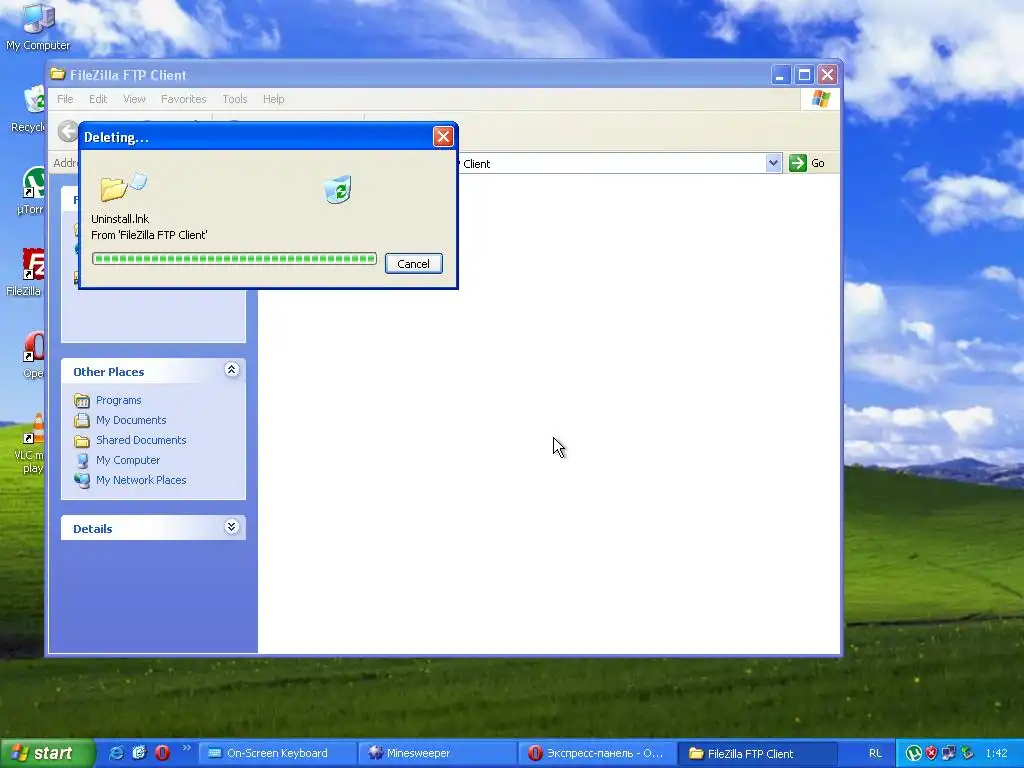Select the My Computer desktop icon
Image resolution: width=1024 pixels, height=768 pixels.
click(38, 26)
